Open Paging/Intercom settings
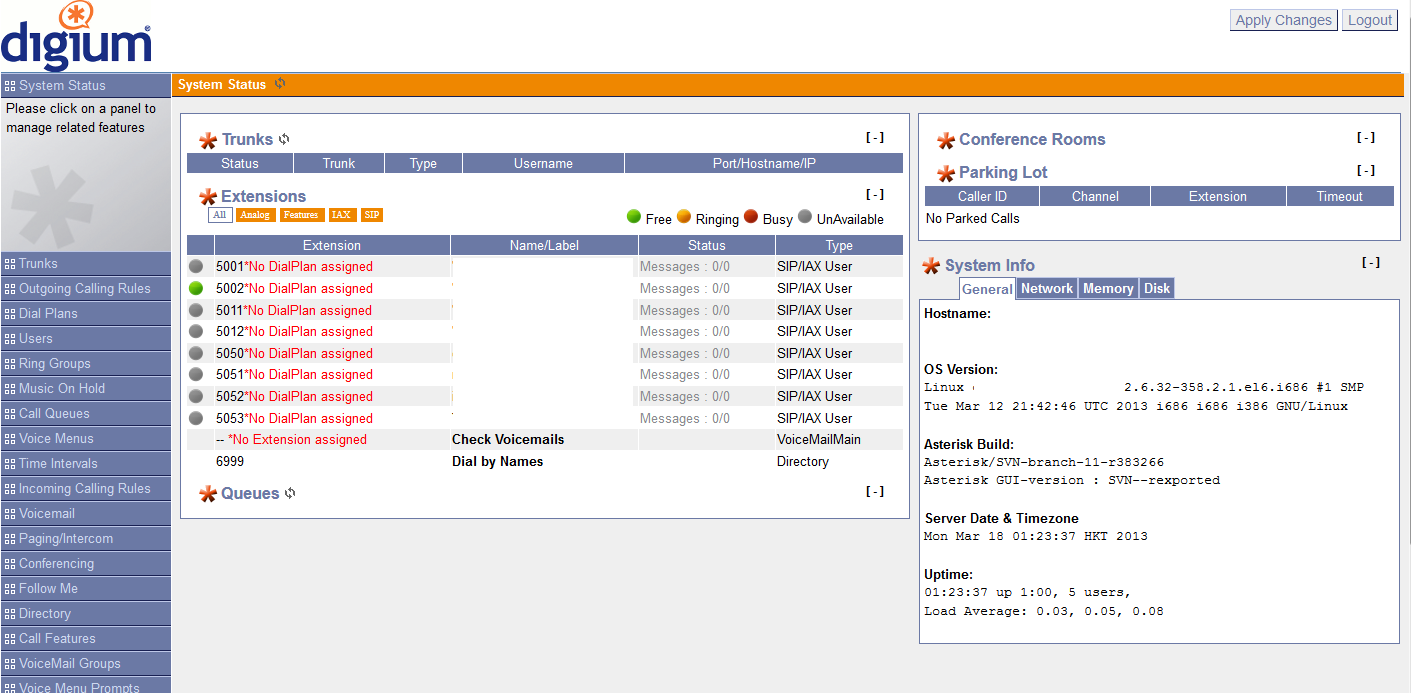Viewport: 1411px width, 693px height. tap(85, 539)
